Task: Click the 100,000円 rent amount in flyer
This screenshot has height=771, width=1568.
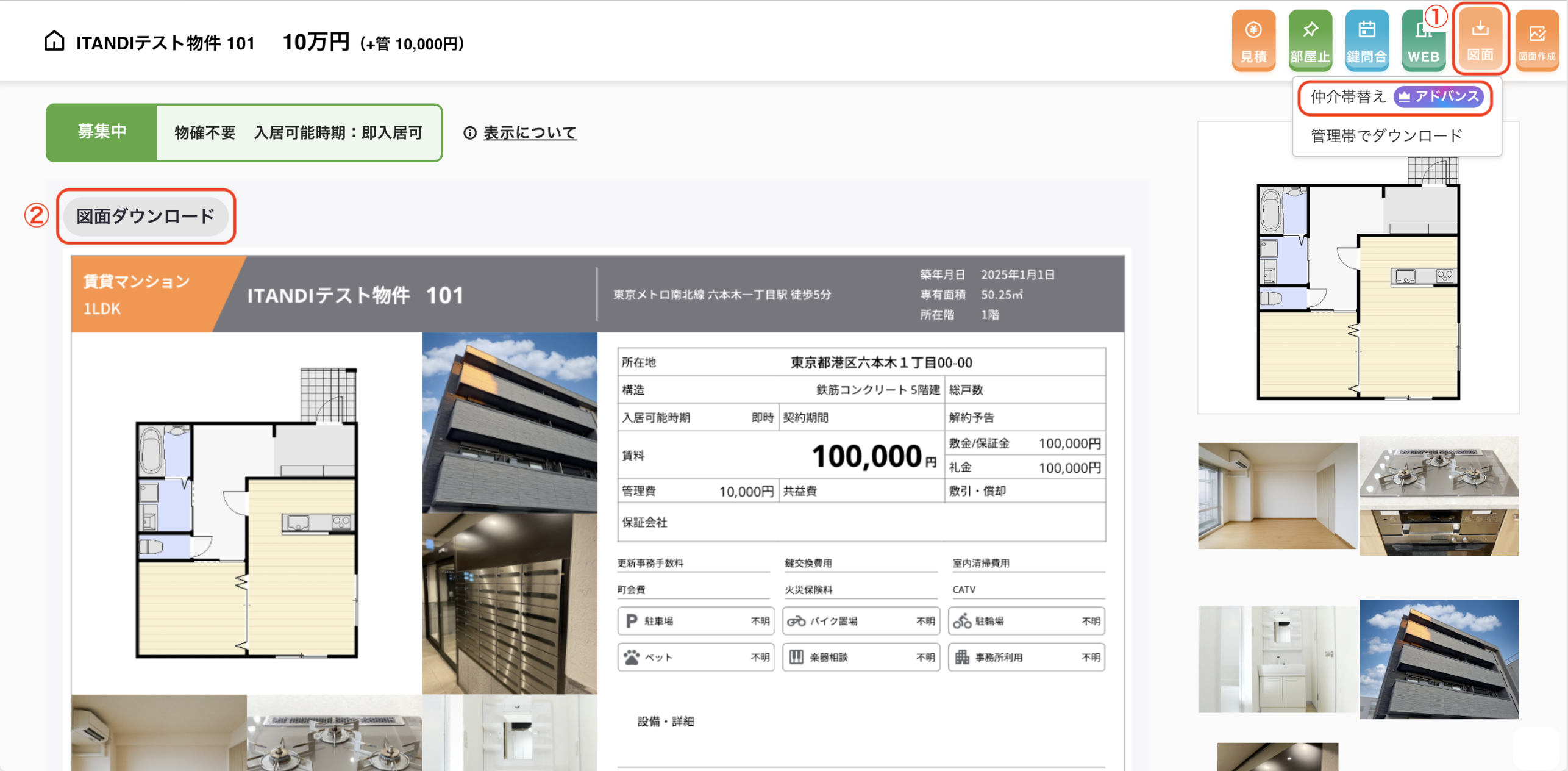Action: pyautogui.click(x=873, y=456)
